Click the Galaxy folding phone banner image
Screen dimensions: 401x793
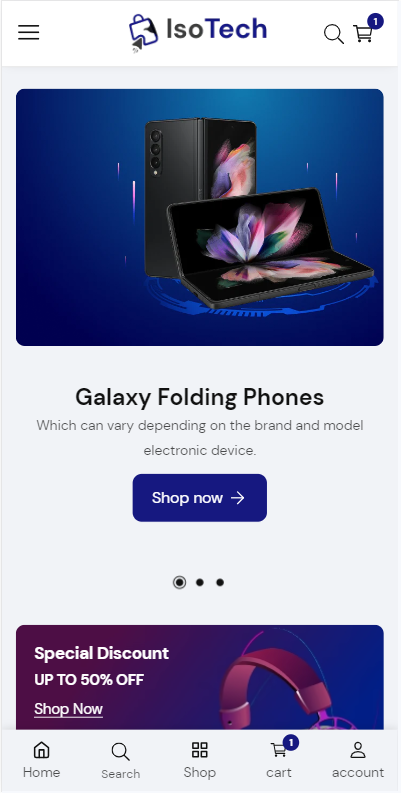click(200, 217)
